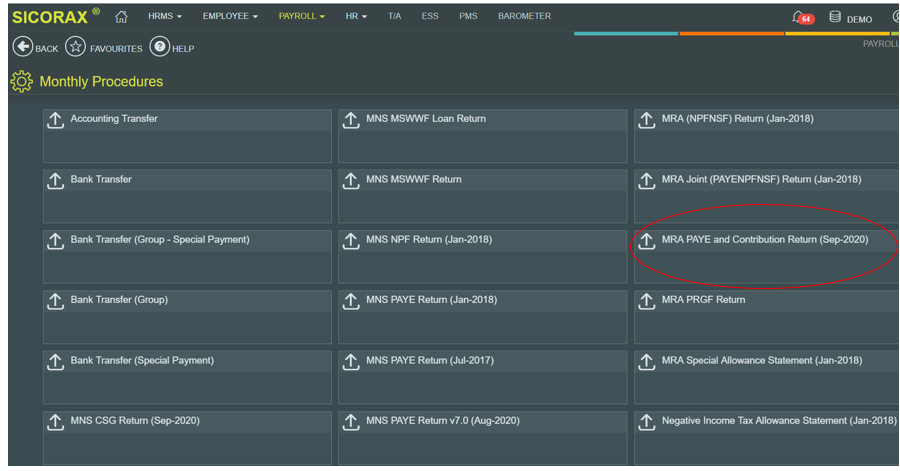Click upload icon for Negative Income Tax Allowance
This screenshot has height=471, width=900.
(x=646, y=422)
